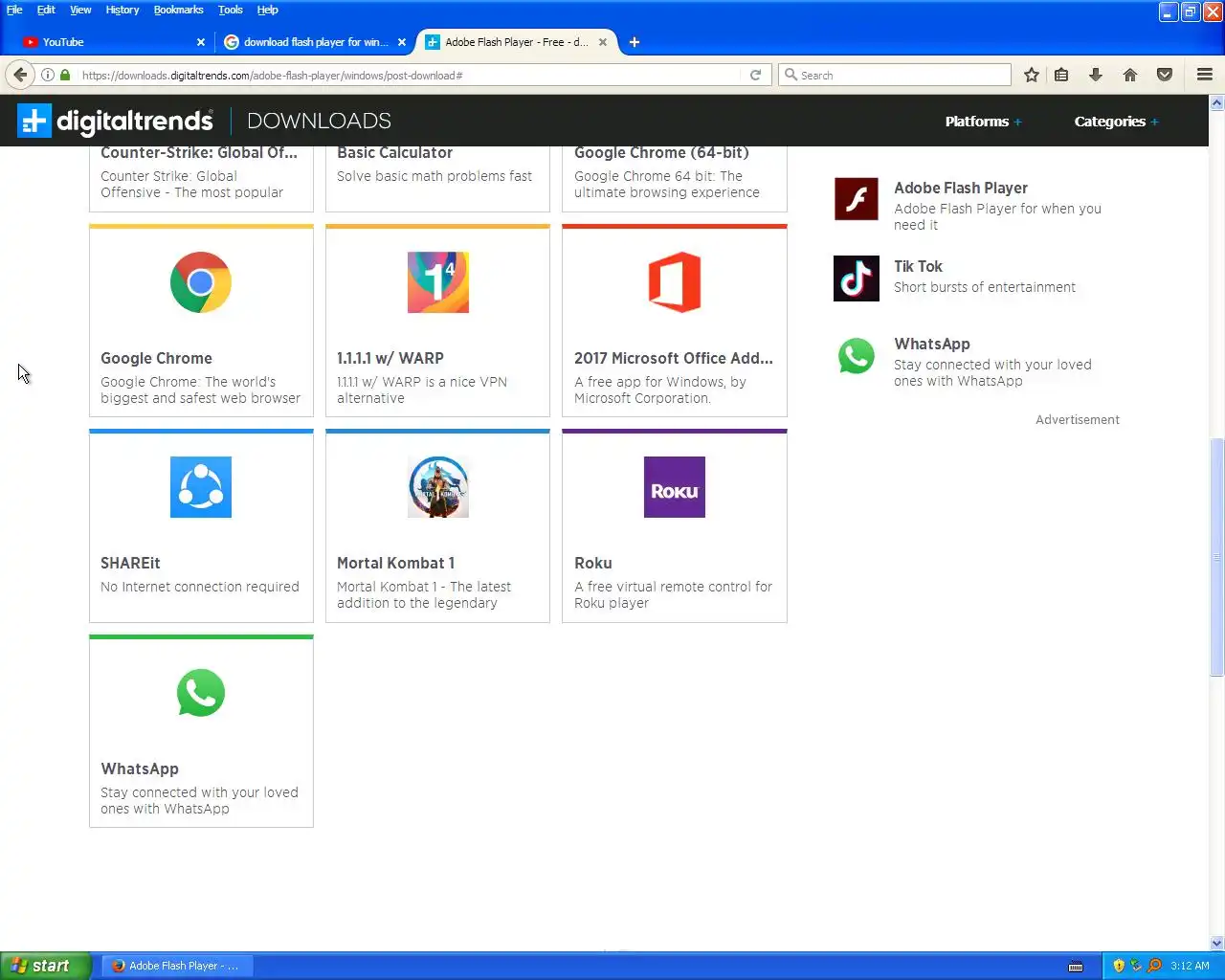1225x980 pixels.
Task: Select the Mortal Kombat 1 thumbnail
Action: coord(437,487)
